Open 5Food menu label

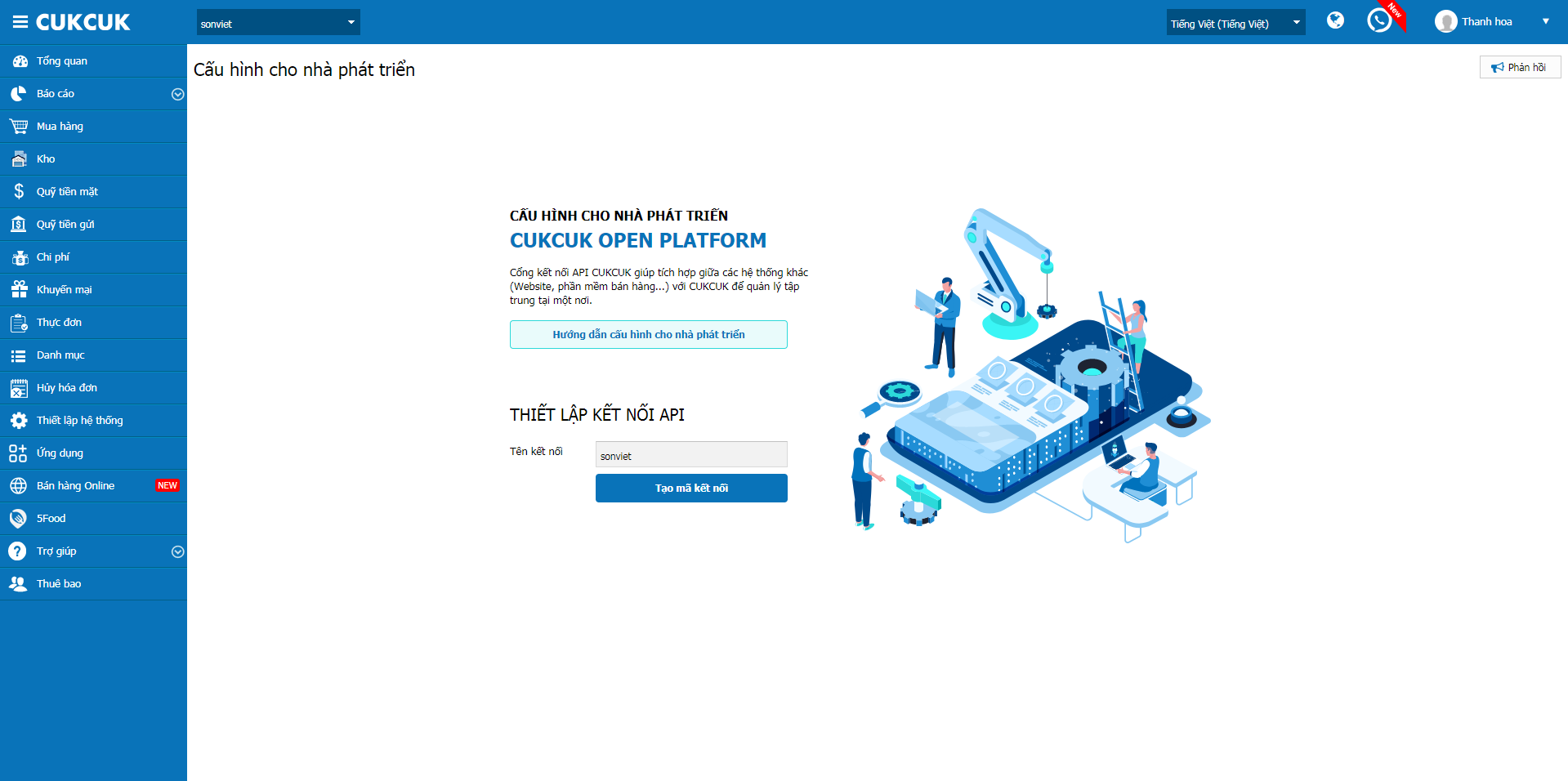(x=51, y=519)
